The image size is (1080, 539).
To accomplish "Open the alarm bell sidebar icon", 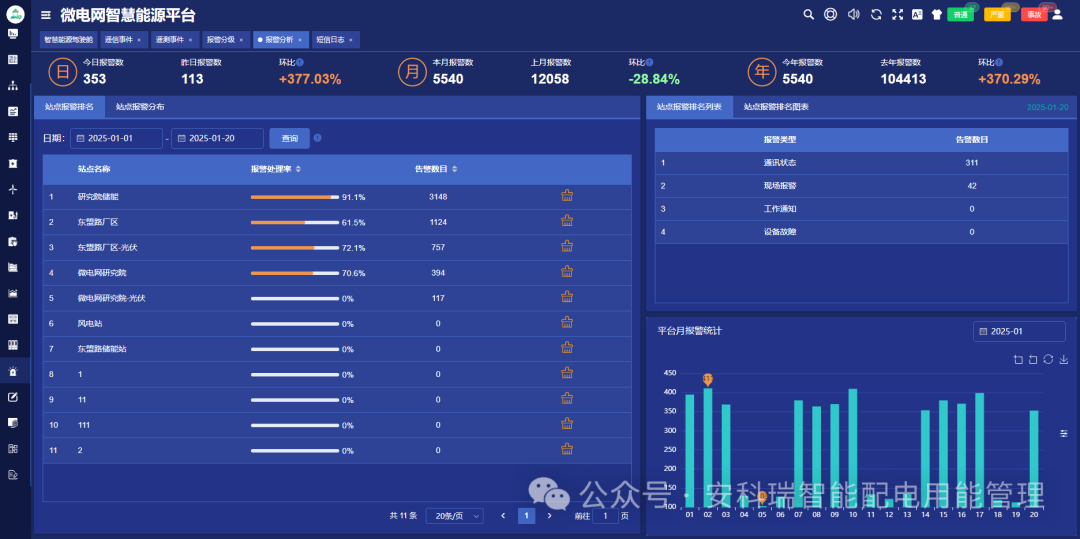I will (x=13, y=372).
